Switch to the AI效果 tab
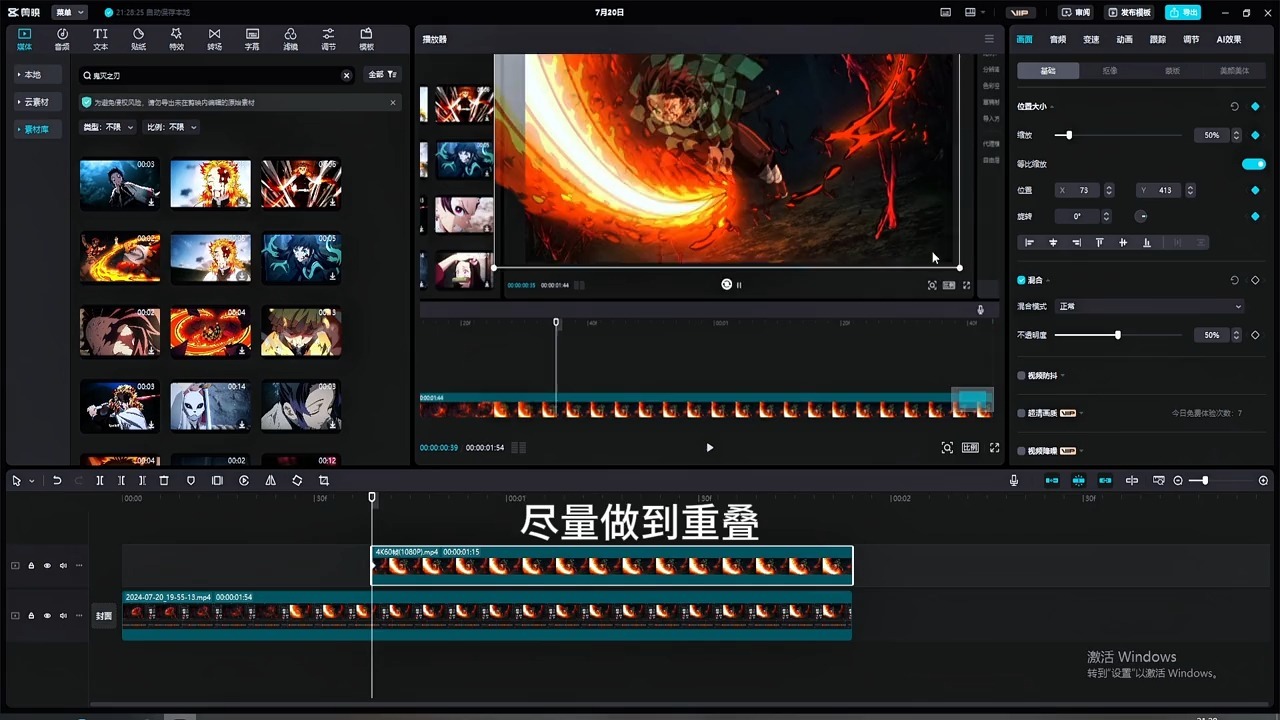Screen dimensions: 1280x720 pyautogui.click(x=1228, y=39)
